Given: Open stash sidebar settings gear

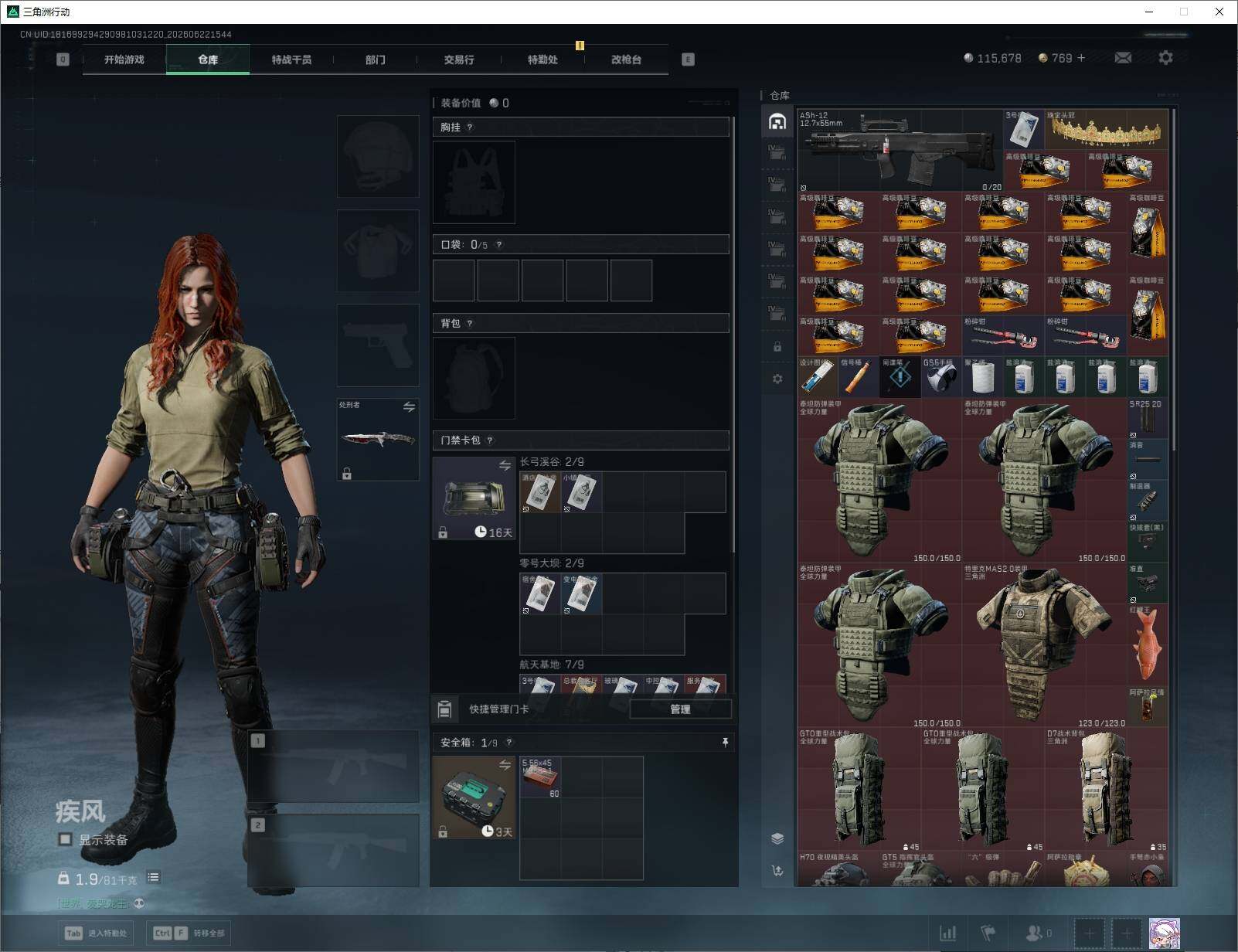Looking at the screenshot, I should tap(777, 379).
